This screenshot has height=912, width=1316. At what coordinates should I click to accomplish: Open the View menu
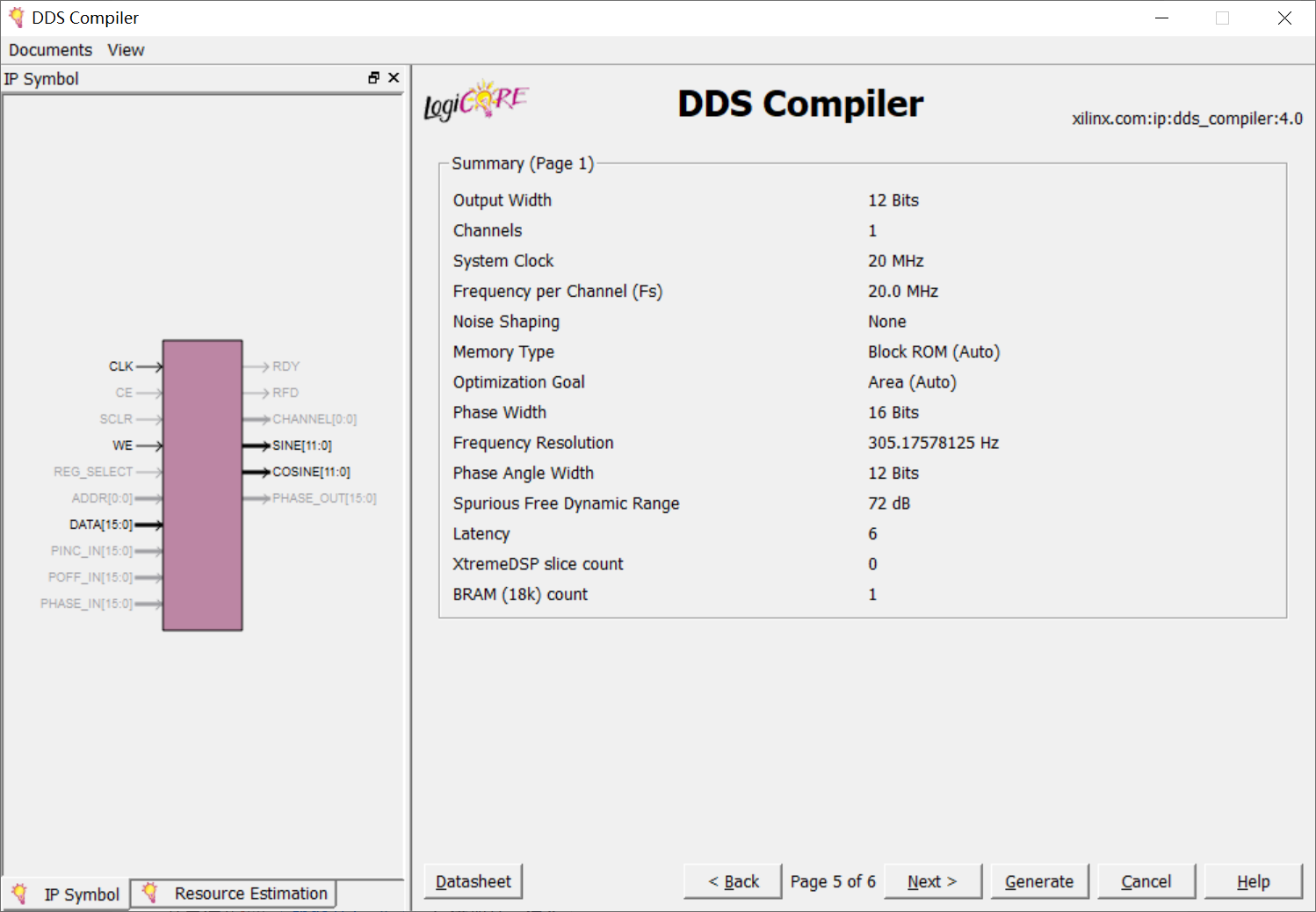coord(126,50)
